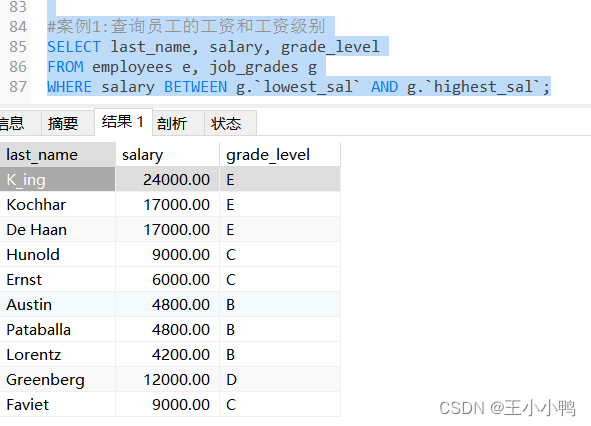Viewport: 591px width, 426px height.
Task: Select the Lorentz name cell
Action: coord(58,354)
